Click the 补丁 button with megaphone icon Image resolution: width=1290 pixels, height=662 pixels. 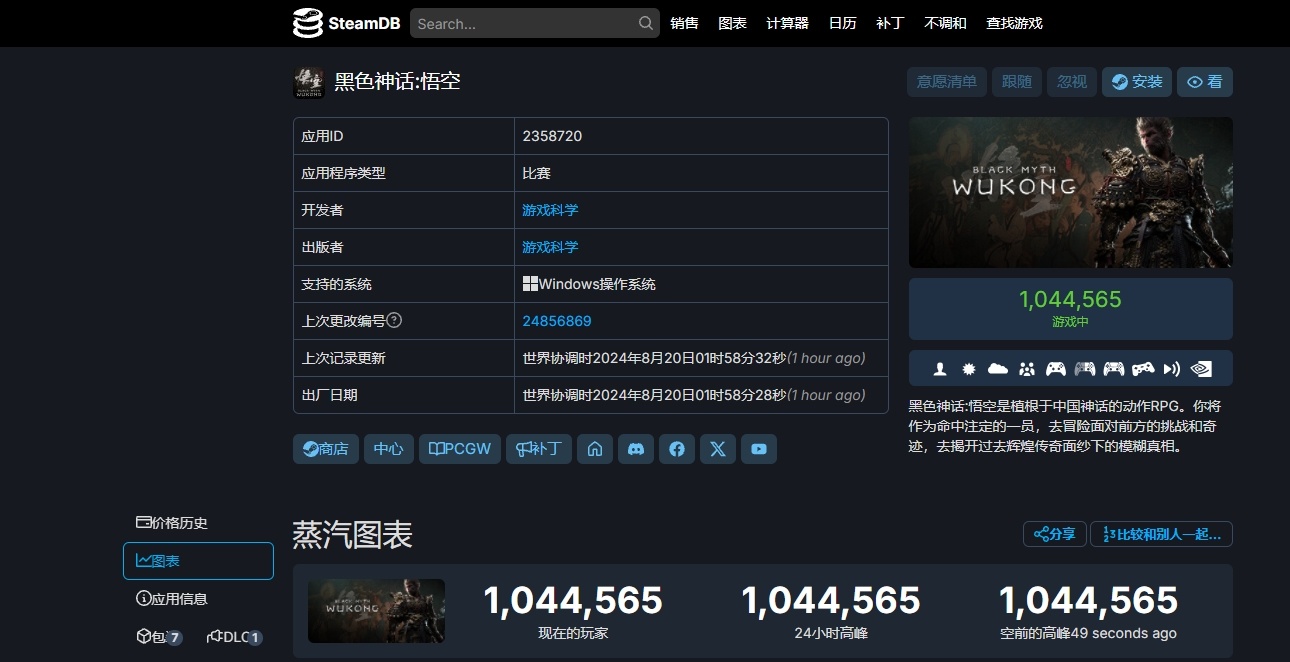point(539,449)
